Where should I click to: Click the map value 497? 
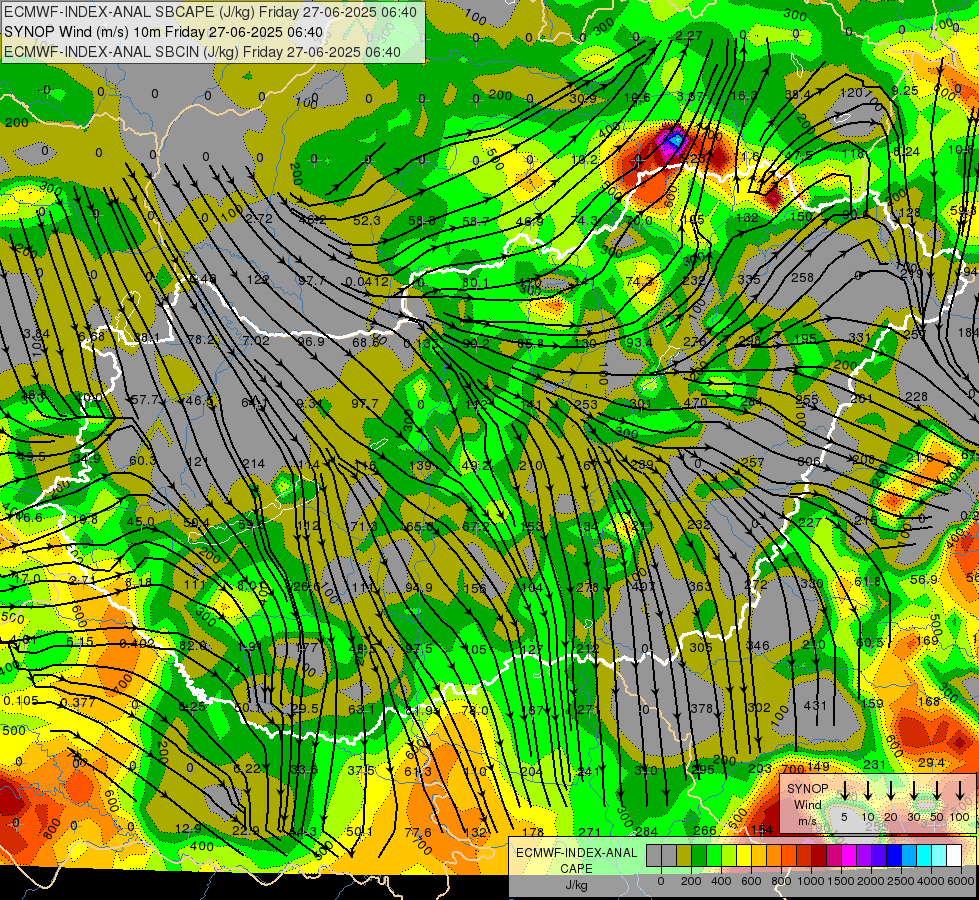click(x=644, y=586)
